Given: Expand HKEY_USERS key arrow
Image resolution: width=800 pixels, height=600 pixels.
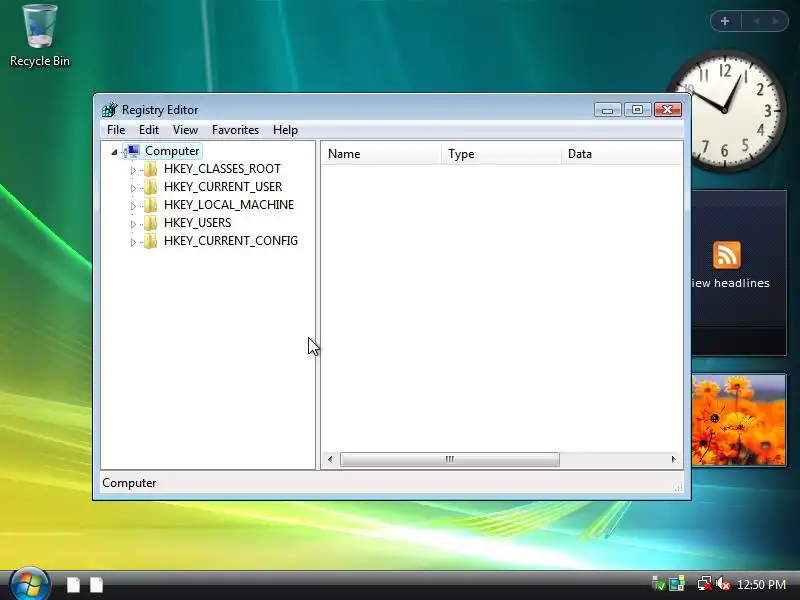Looking at the screenshot, I should click(133, 223).
